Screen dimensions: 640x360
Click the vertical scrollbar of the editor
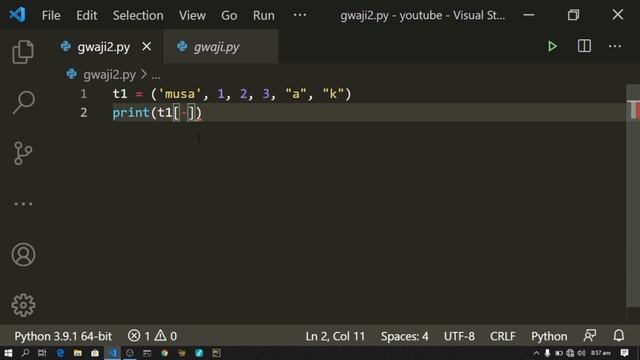pos(633,196)
